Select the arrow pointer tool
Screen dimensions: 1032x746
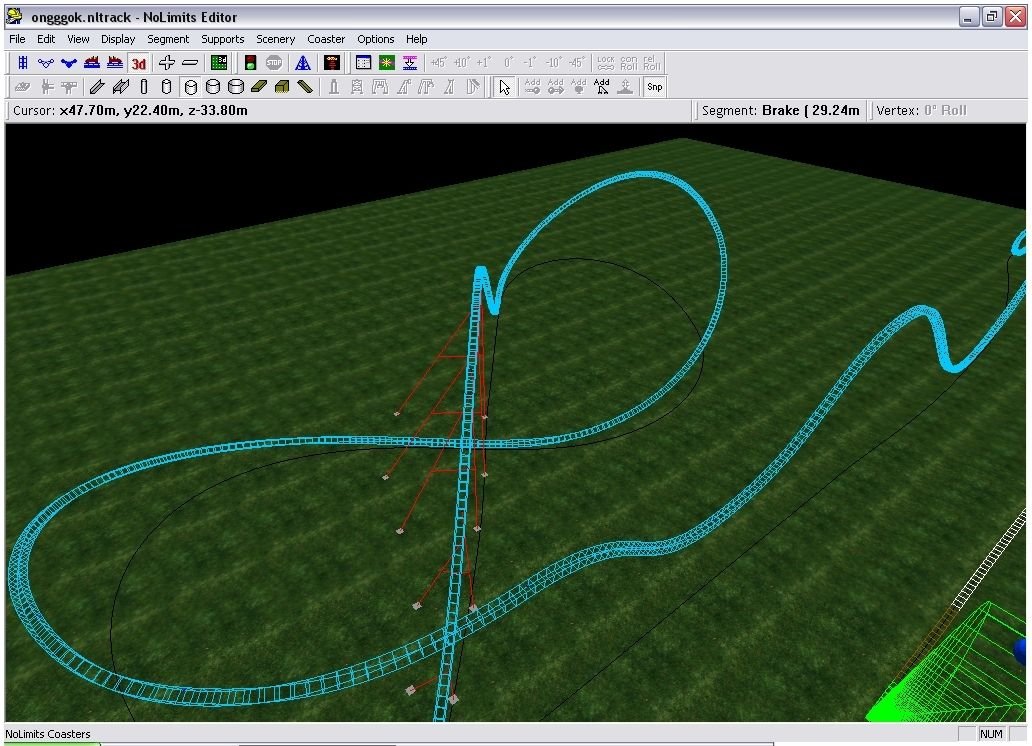pos(505,87)
